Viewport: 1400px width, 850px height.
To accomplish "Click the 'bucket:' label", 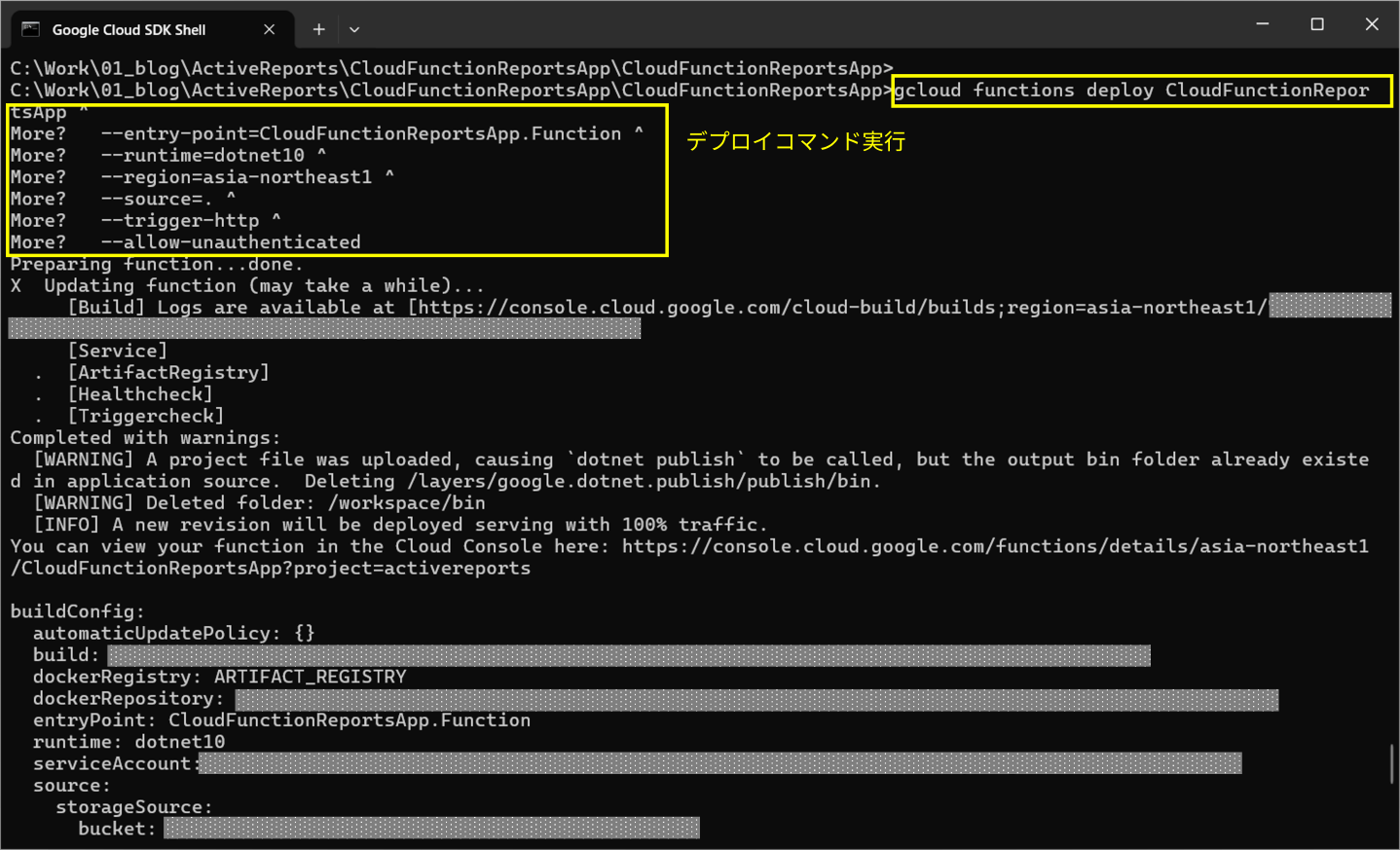I will (117, 829).
